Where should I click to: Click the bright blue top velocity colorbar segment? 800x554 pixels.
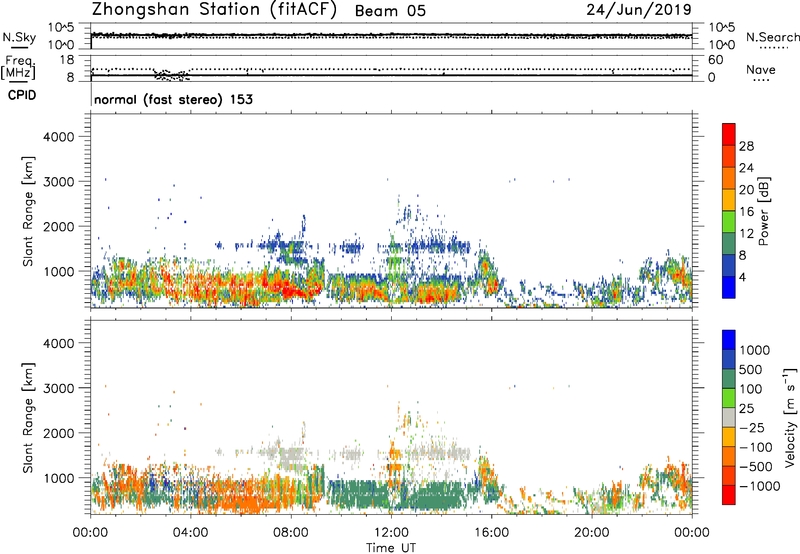pos(729,340)
